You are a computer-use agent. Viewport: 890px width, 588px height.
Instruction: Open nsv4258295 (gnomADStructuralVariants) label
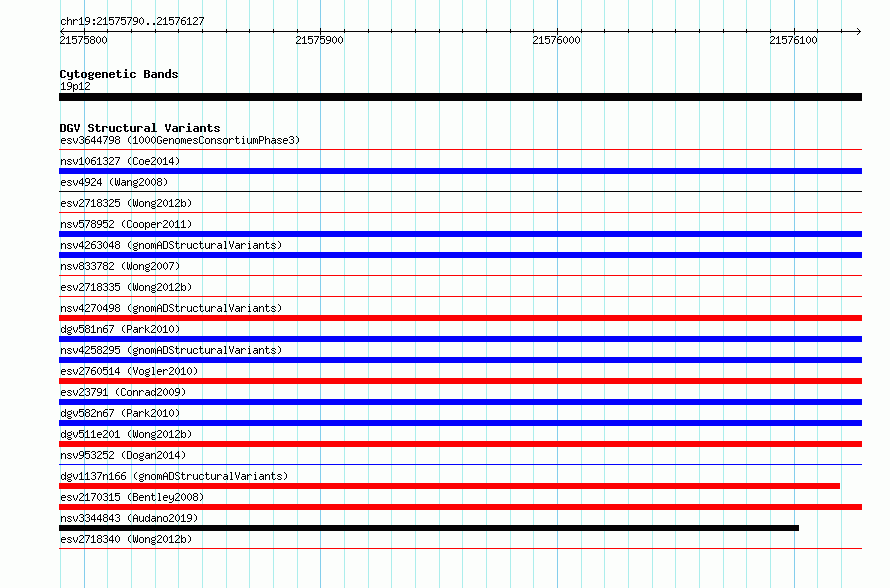point(171,350)
